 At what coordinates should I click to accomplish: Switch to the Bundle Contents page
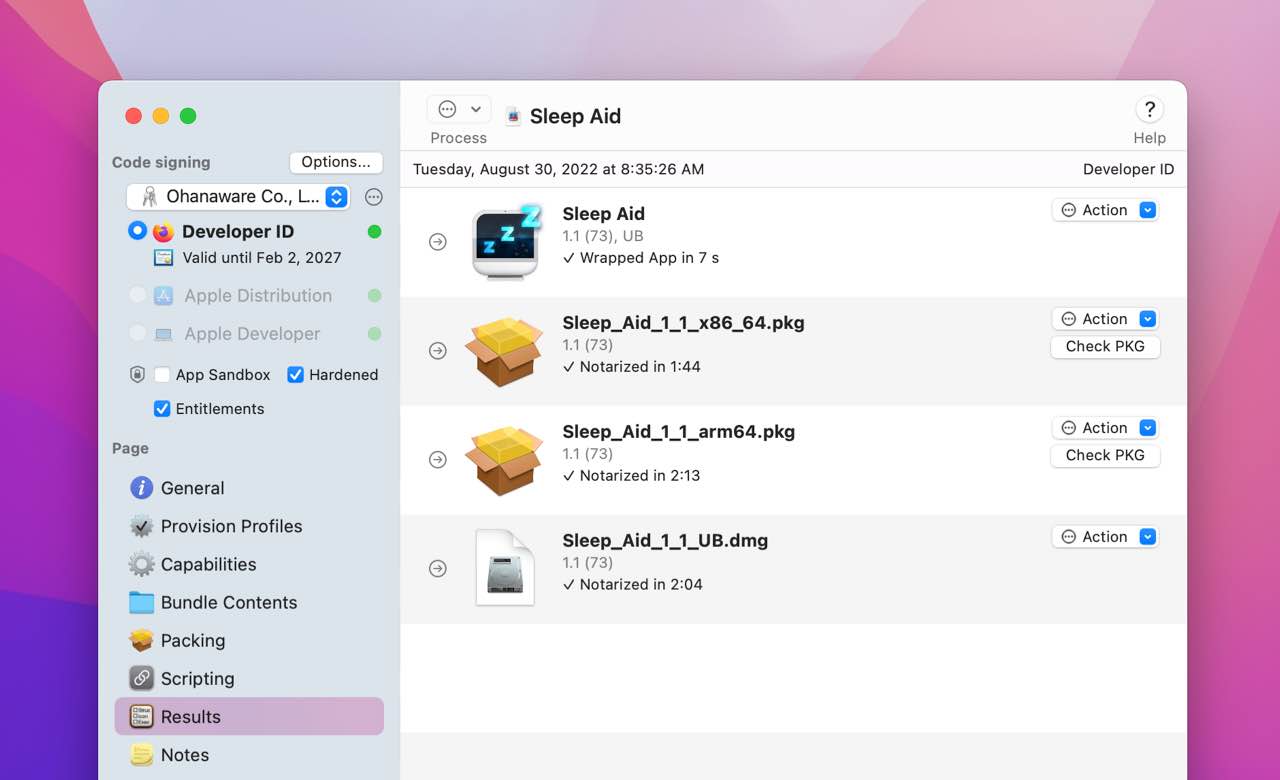click(228, 602)
